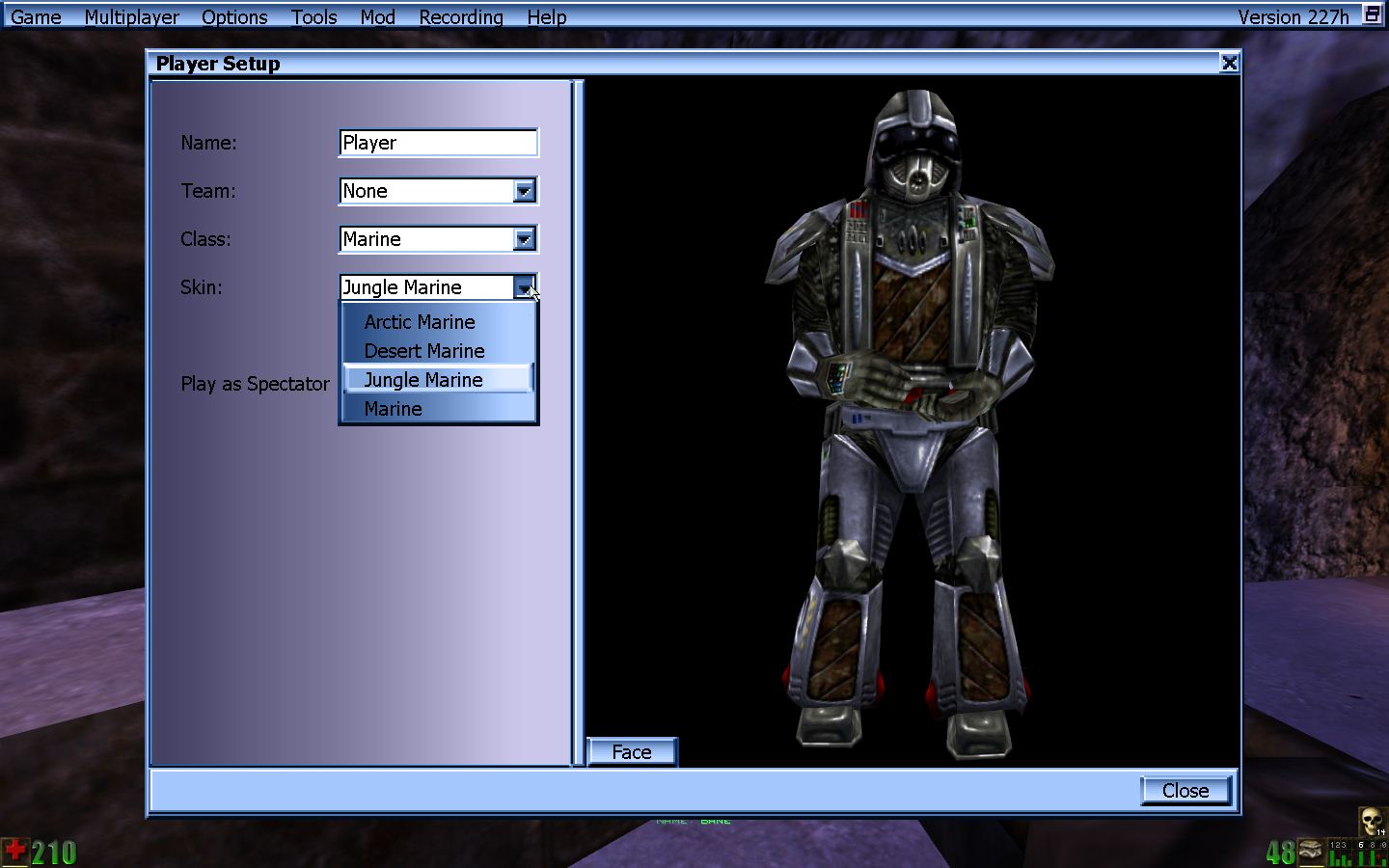The width and height of the screenshot is (1389, 868).
Task: Select Desert Marine skin
Action: pyautogui.click(x=438, y=351)
